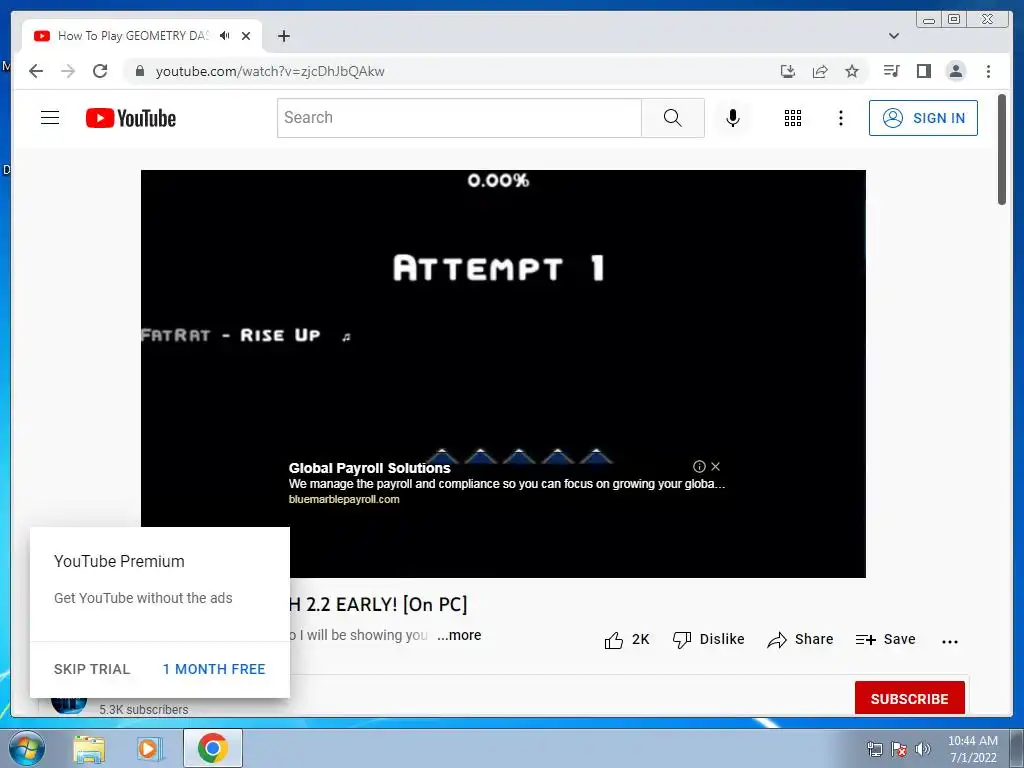The height and width of the screenshot is (768, 1024).
Task: Choose 1 MONTH FREE offer
Action: pyautogui.click(x=214, y=669)
